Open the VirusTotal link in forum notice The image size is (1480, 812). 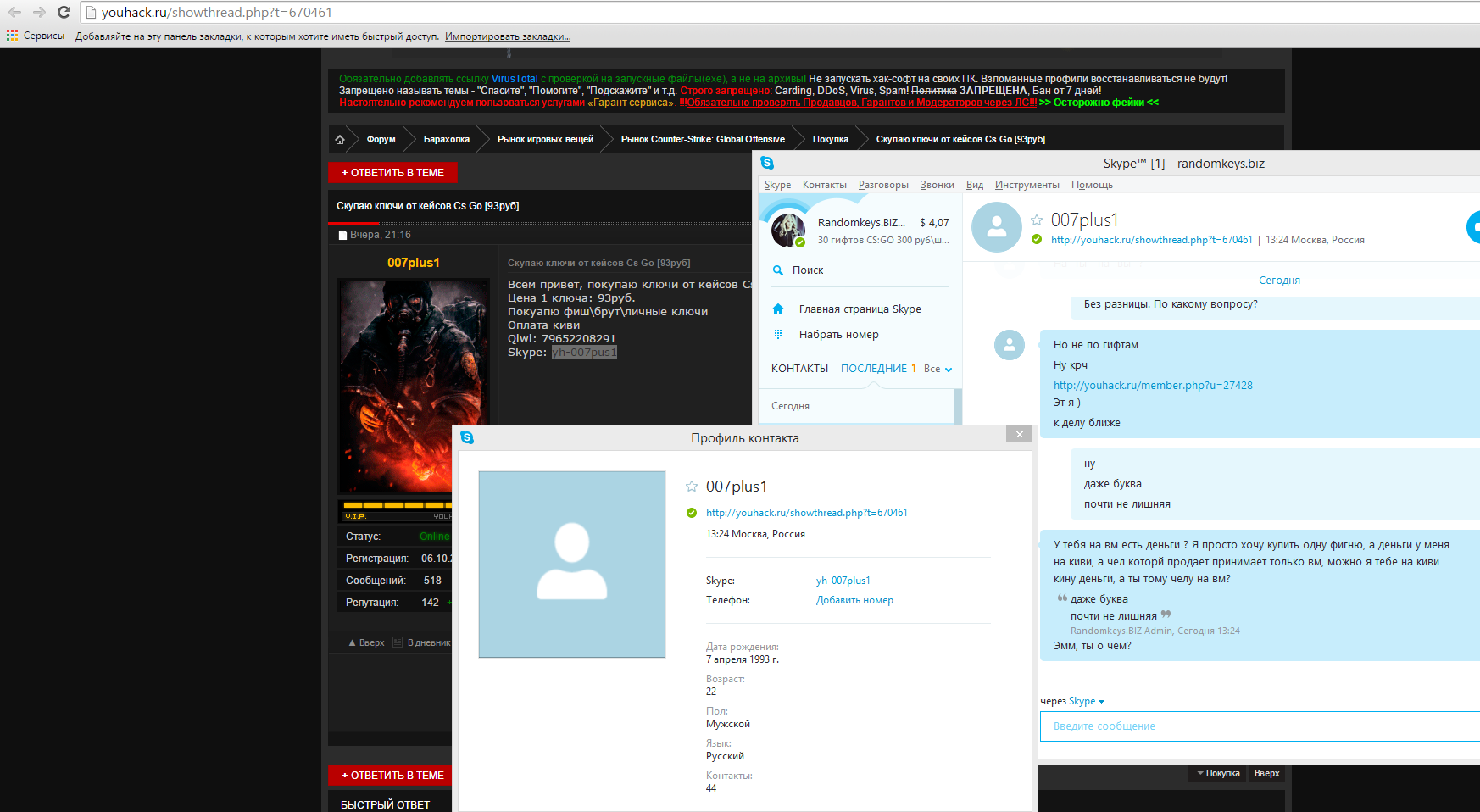click(x=515, y=79)
